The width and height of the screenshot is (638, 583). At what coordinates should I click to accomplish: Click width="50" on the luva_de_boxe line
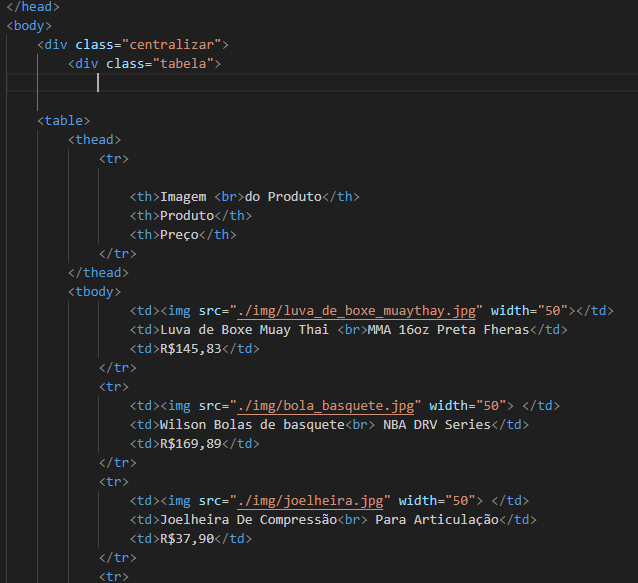529,311
